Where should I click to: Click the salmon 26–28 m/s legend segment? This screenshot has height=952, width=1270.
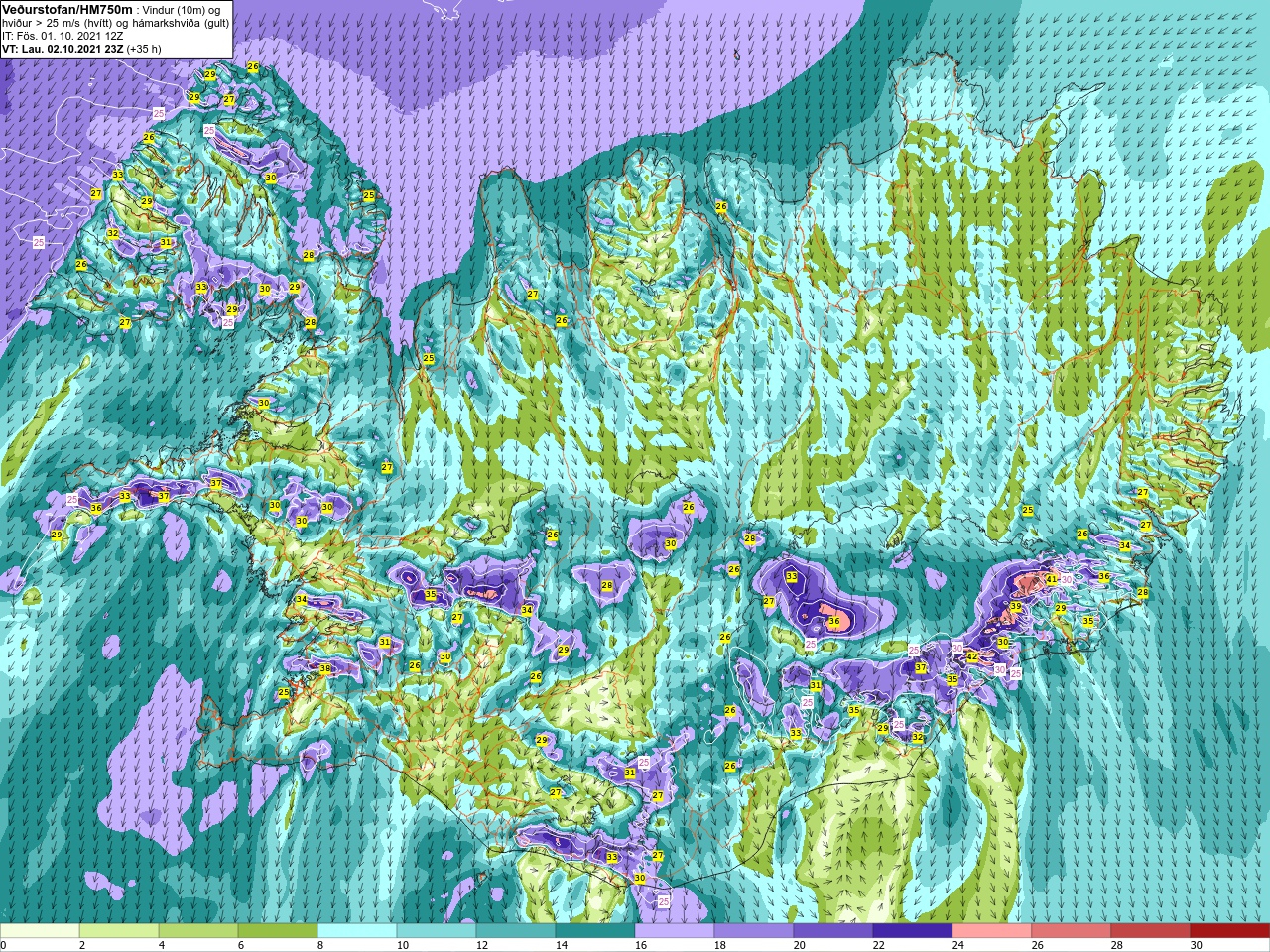[1072, 931]
